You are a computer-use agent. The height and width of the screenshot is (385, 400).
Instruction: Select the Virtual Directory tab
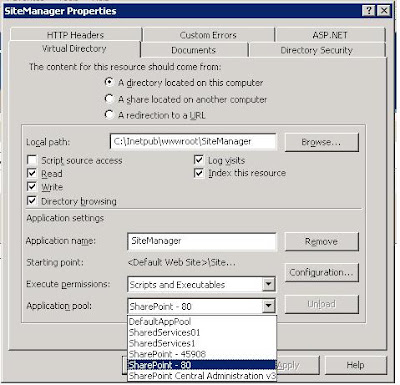click(x=74, y=49)
